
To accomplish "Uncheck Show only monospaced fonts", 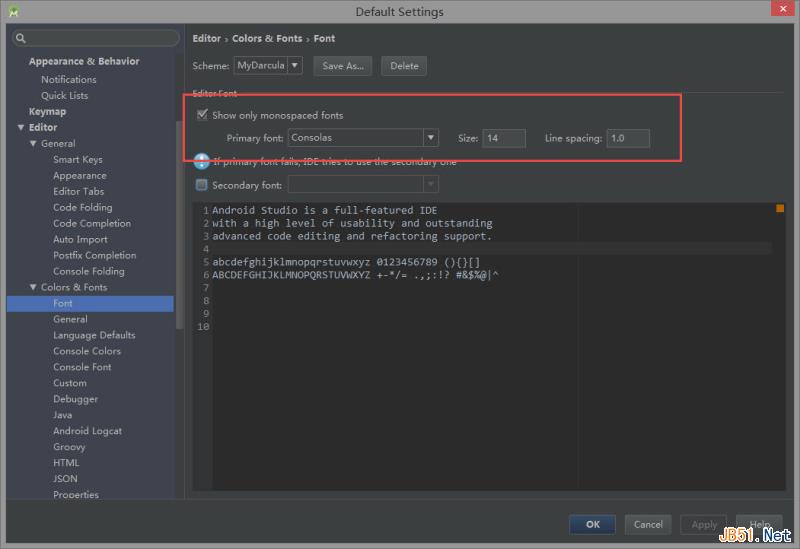I will [x=202, y=115].
